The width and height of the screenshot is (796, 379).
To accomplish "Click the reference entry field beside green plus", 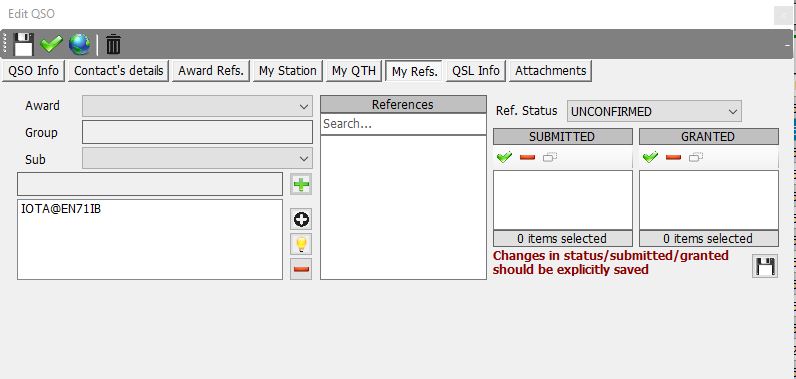I will (x=150, y=184).
